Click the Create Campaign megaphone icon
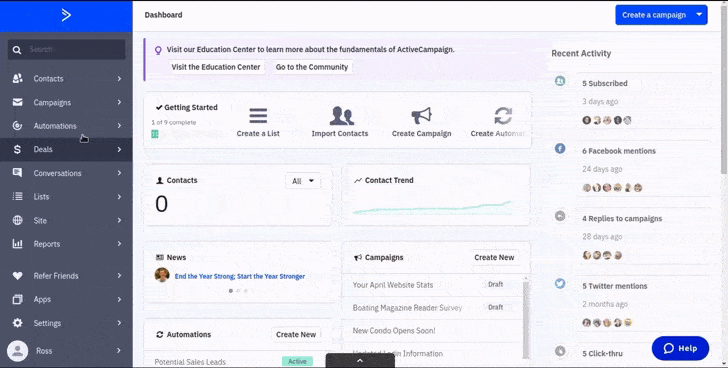This screenshot has width=728, height=368. click(x=422, y=116)
